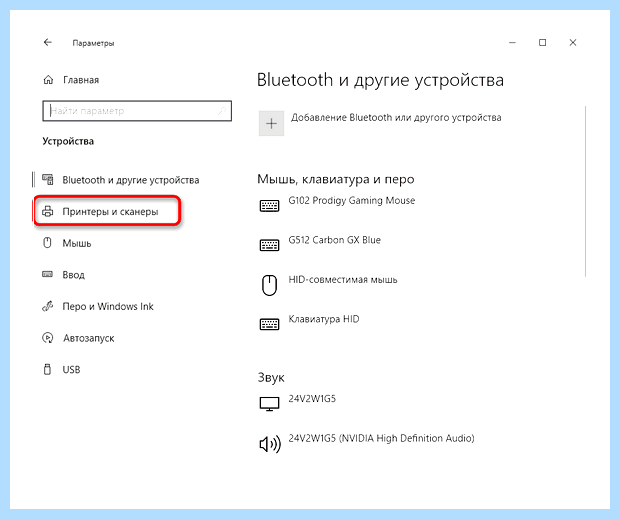The height and width of the screenshot is (519, 620).
Task: Focus the Найти параметр search field
Action: (x=137, y=111)
